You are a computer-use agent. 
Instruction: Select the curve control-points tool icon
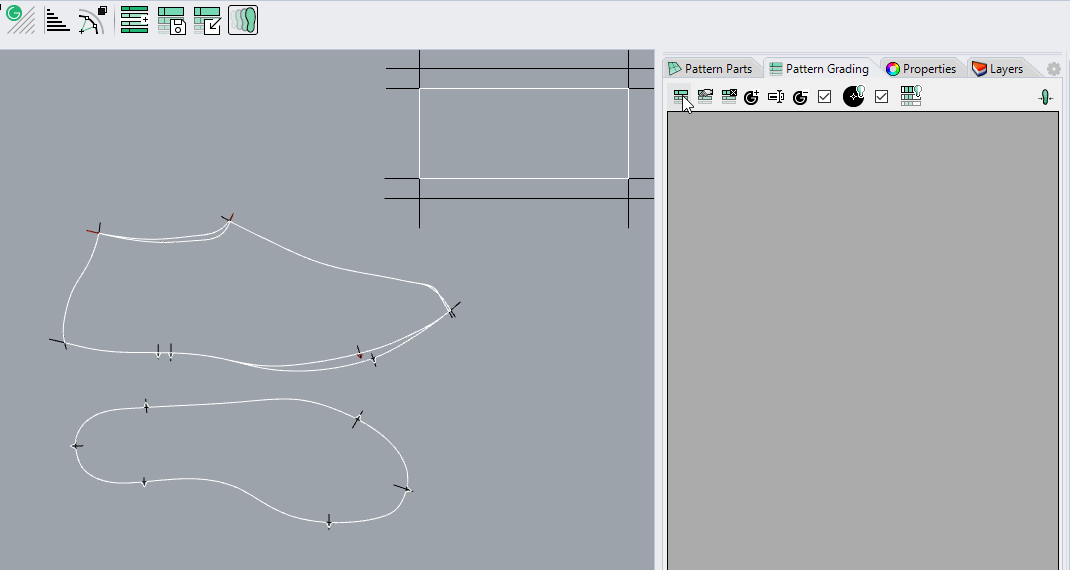pos(93,20)
